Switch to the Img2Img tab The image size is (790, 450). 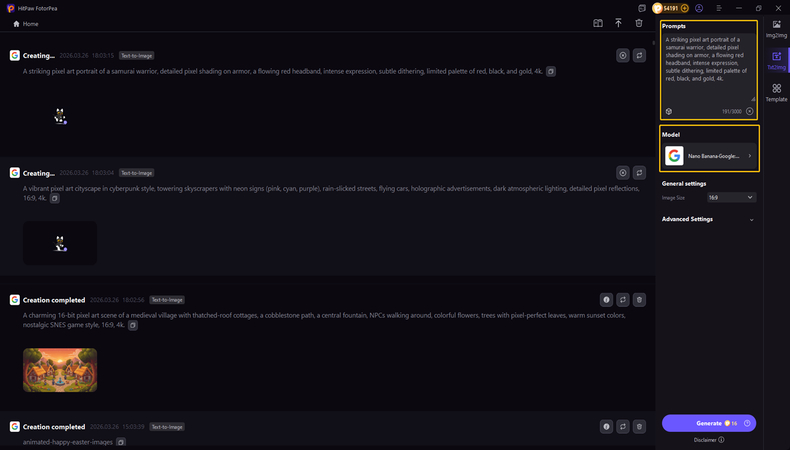[x=776, y=28]
